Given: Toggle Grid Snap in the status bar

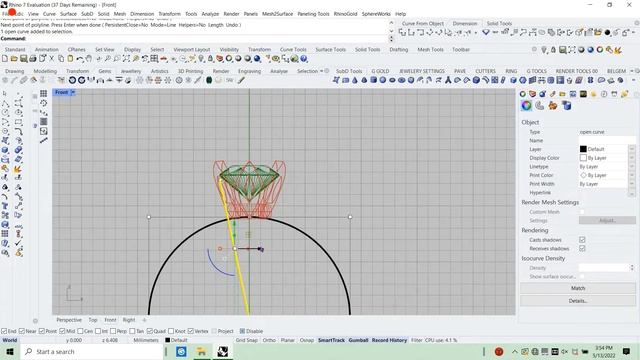Looking at the screenshot, I should click(247, 340).
